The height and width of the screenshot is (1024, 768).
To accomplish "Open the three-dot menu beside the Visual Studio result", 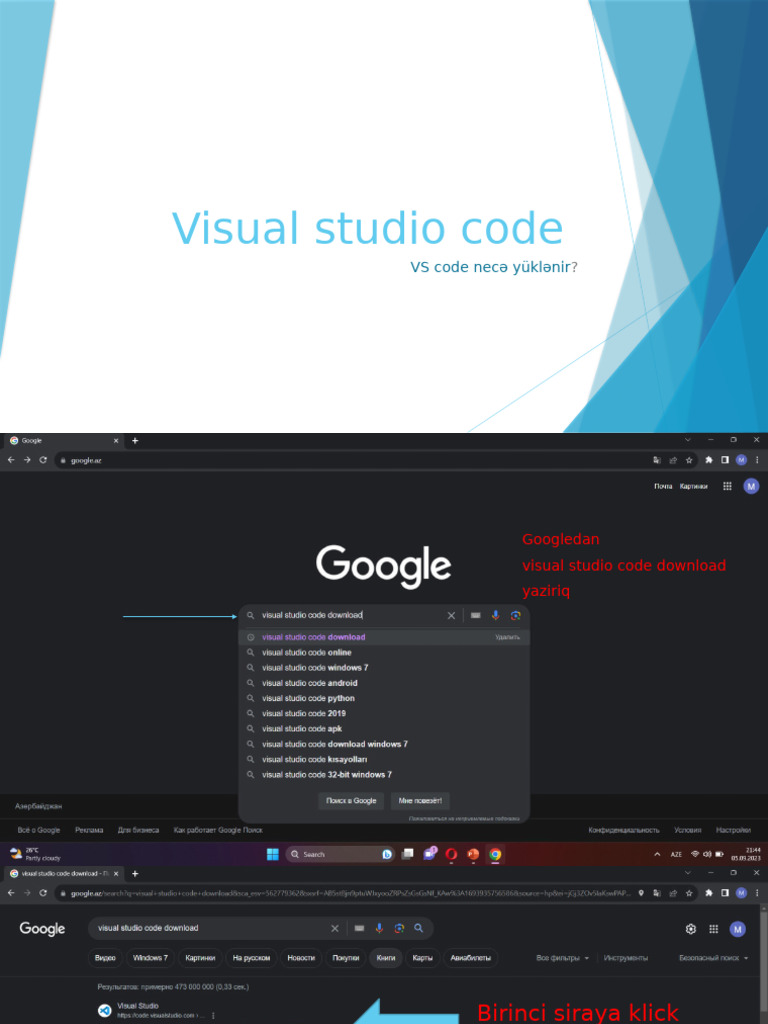I will click(213, 1016).
